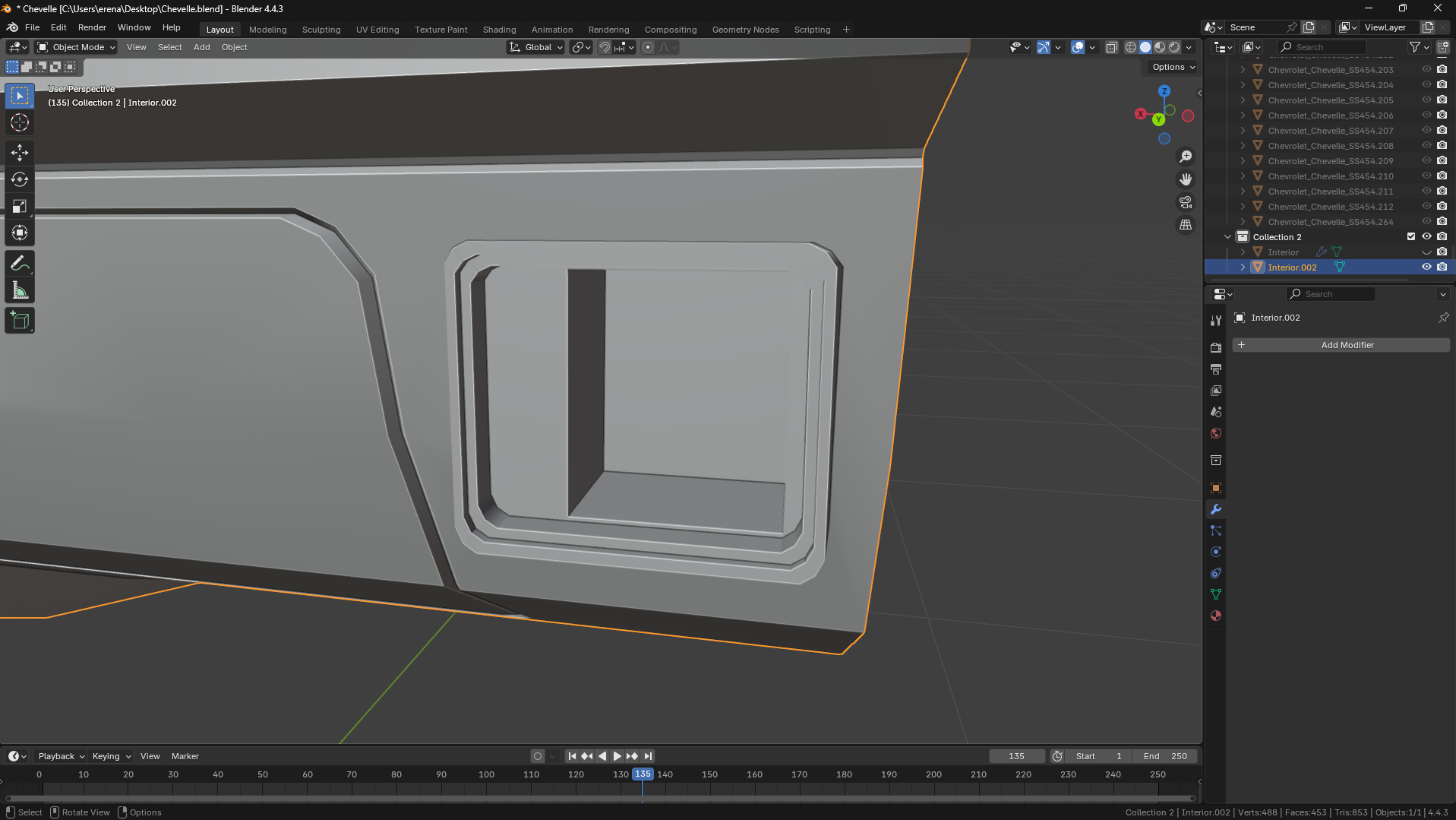Activate the Scale tool
The width and height of the screenshot is (1456, 820).
20,206
